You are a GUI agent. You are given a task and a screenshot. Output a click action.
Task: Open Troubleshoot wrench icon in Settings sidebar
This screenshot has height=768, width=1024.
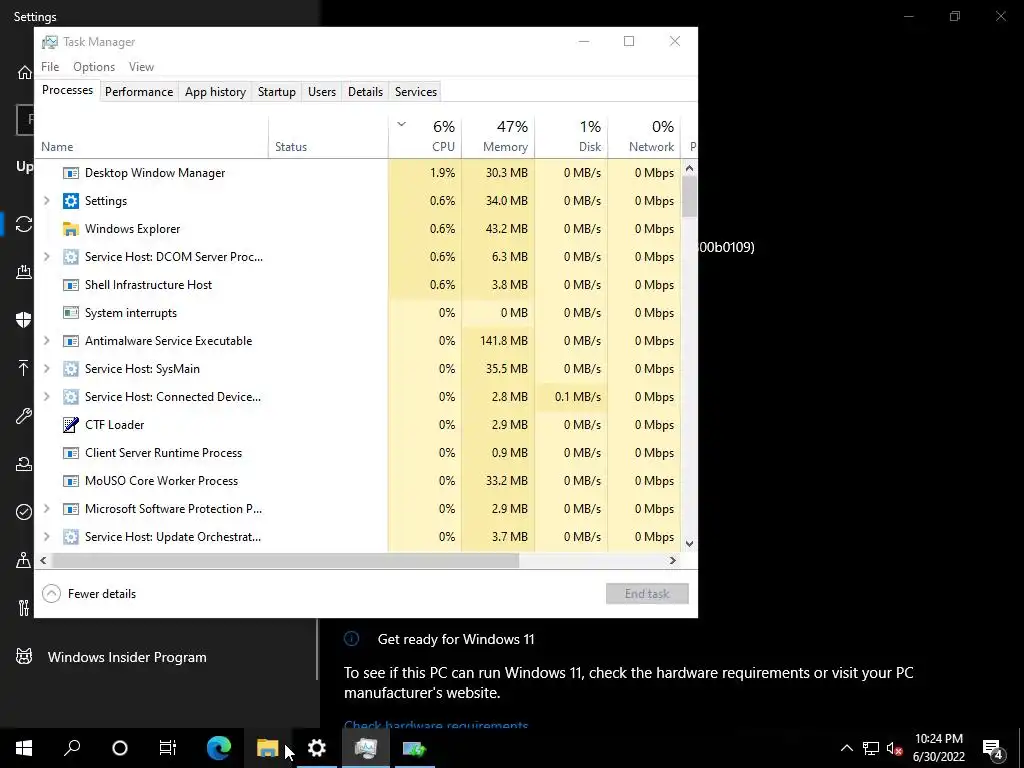coord(24,416)
